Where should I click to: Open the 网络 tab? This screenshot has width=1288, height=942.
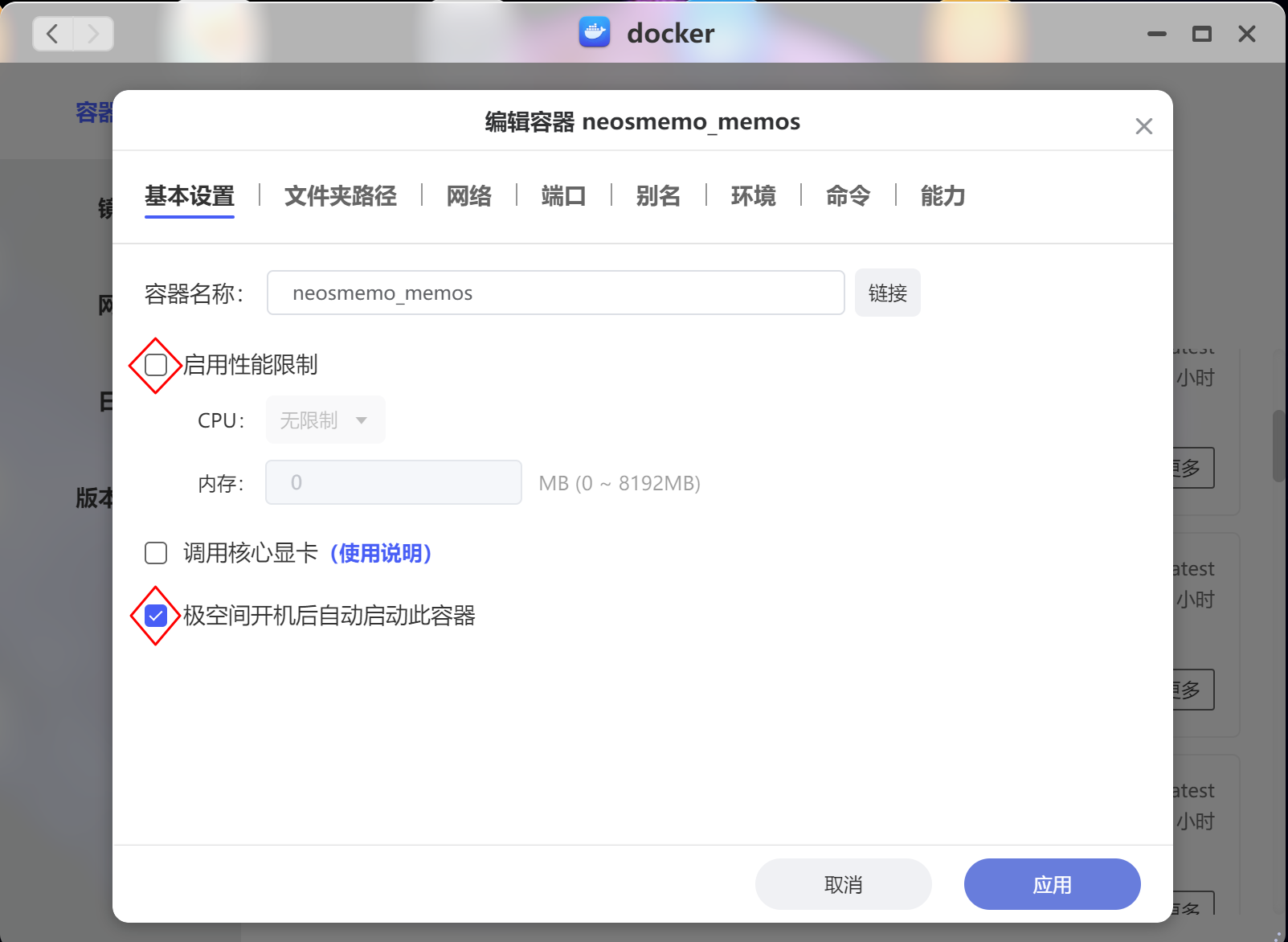[469, 195]
